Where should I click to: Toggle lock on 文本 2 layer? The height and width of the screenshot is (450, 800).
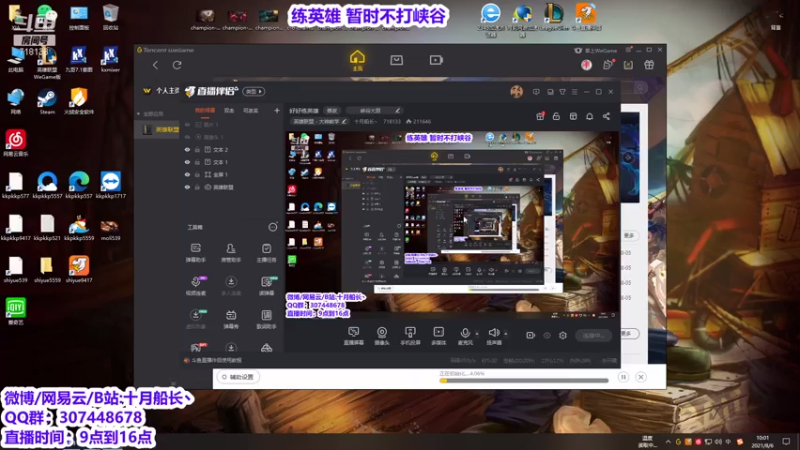(197, 149)
